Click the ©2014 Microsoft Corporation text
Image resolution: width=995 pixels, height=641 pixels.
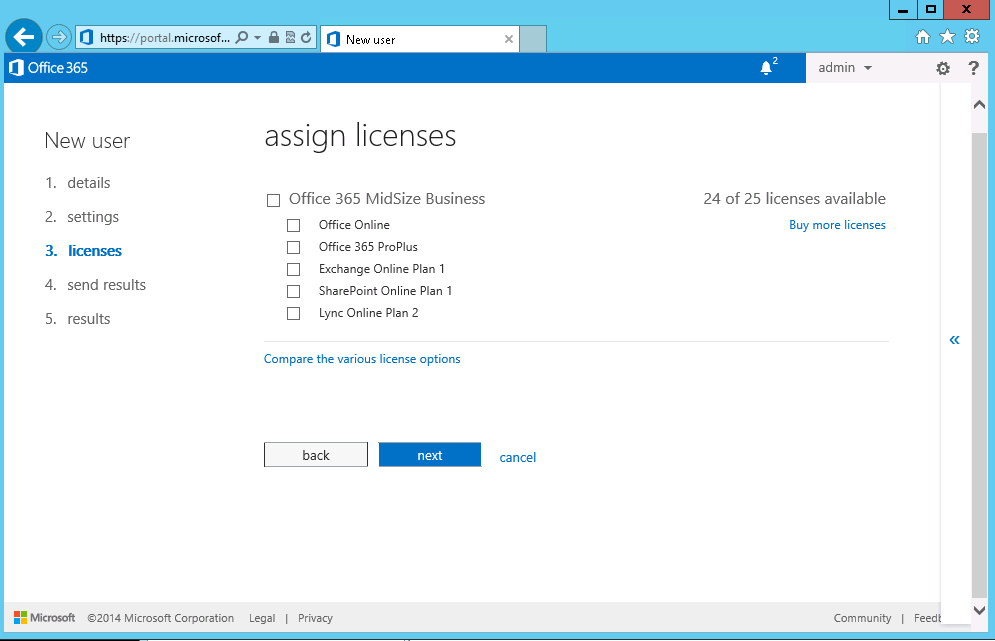pyautogui.click(x=161, y=618)
